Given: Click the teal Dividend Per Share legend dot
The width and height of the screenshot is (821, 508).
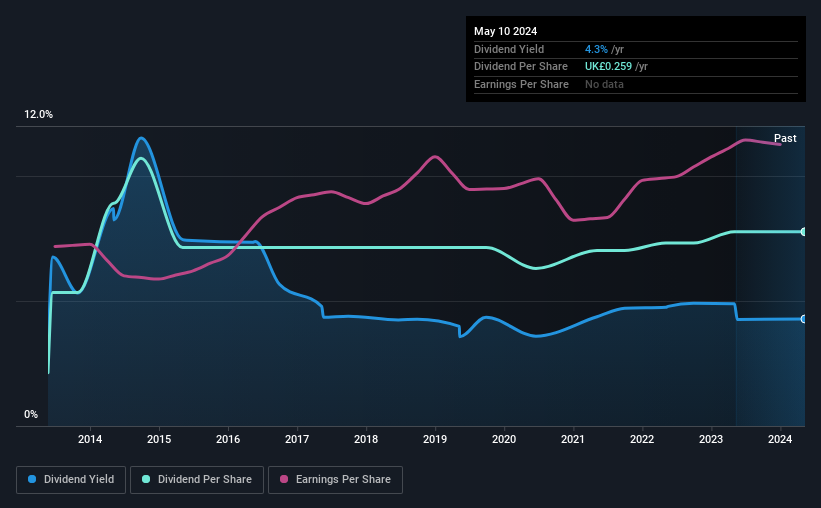Looking at the screenshot, I should [147, 480].
